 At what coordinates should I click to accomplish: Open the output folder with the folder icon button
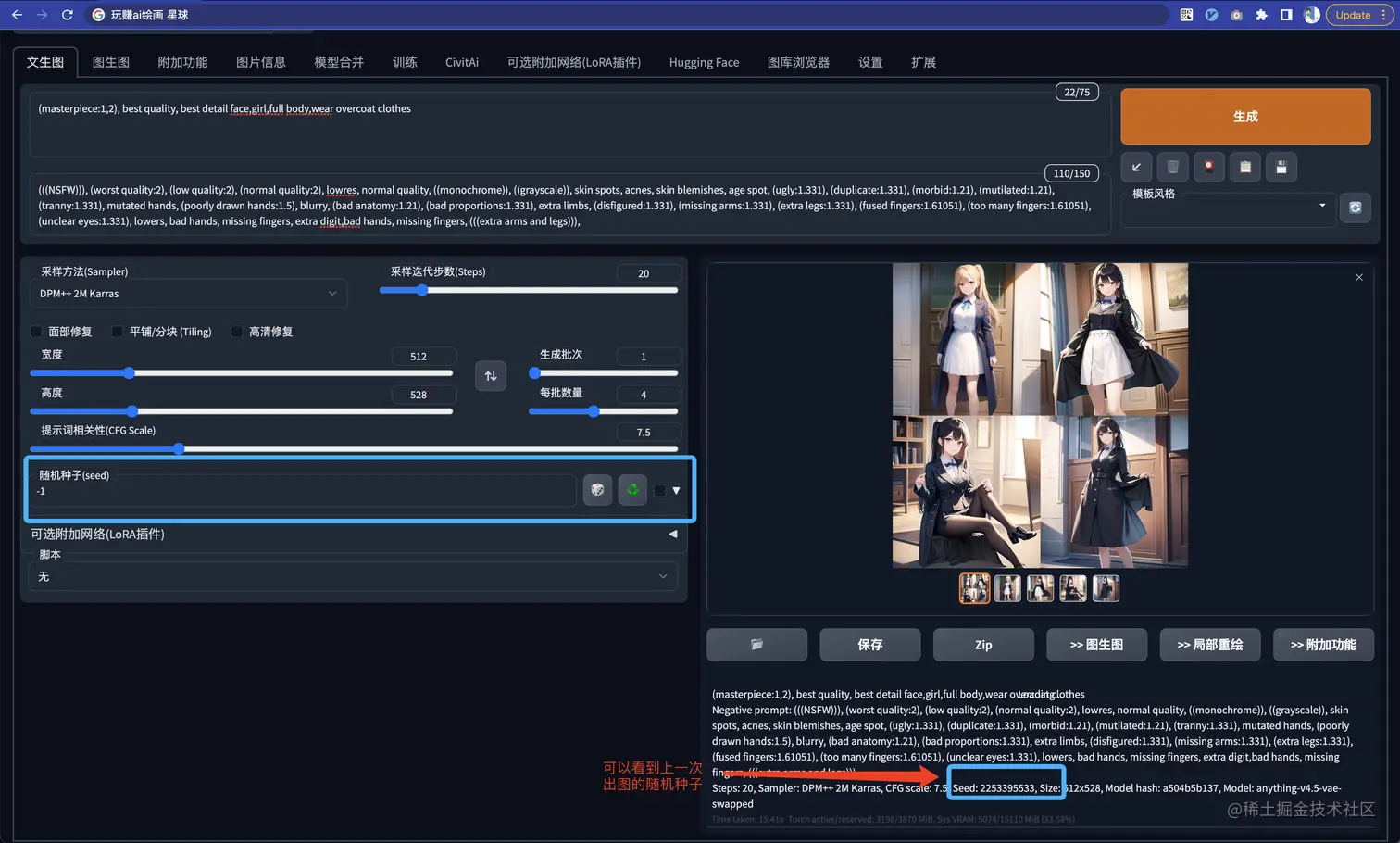pyautogui.click(x=756, y=645)
